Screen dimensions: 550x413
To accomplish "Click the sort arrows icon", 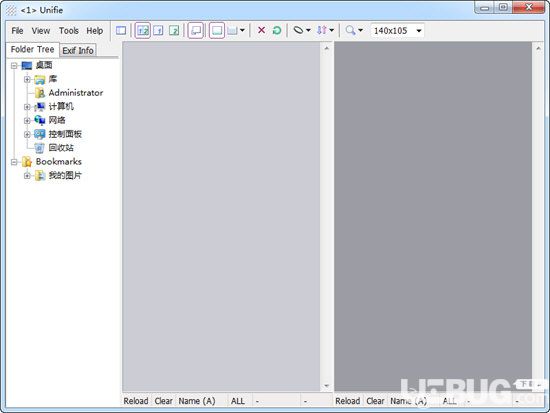I will click(322, 30).
